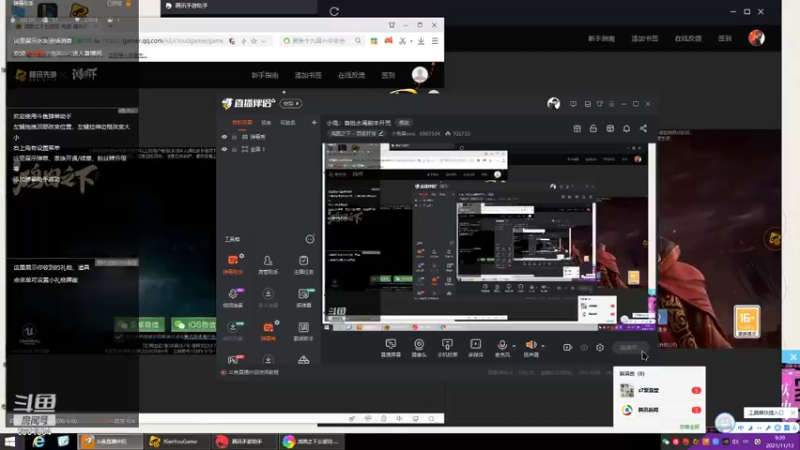The image size is (800, 450).
Task: Mute the speaker in 直播伴侣
Action: click(531, 347)
